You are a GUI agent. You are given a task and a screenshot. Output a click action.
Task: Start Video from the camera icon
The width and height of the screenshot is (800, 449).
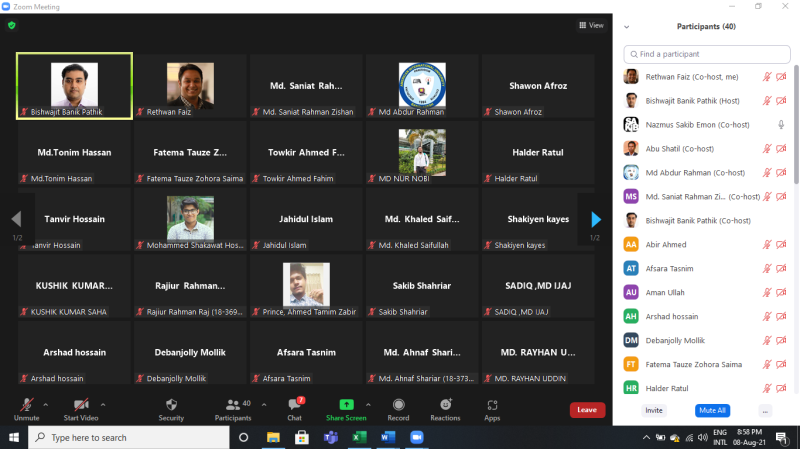pyautogui.click(x=80, y=405)
